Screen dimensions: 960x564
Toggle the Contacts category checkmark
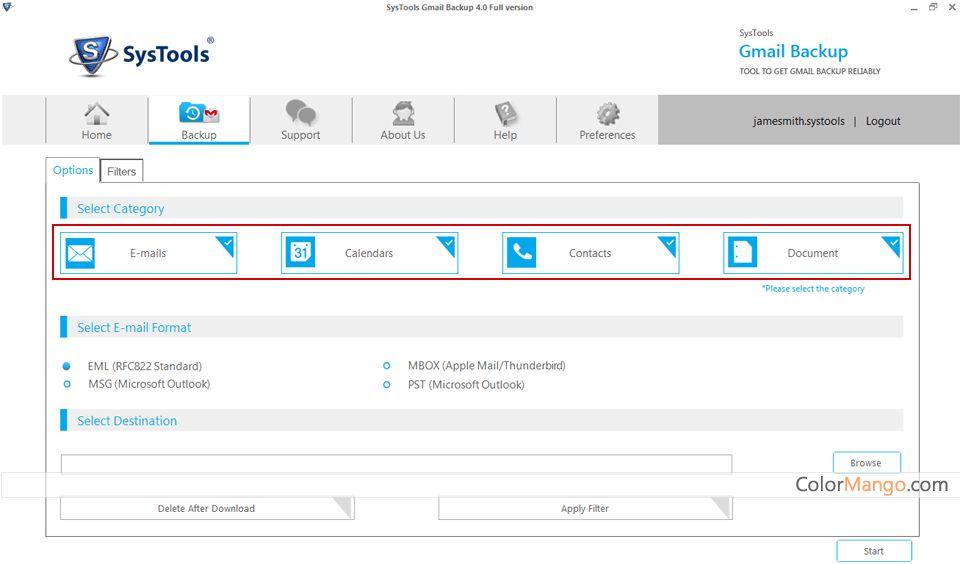669,244
